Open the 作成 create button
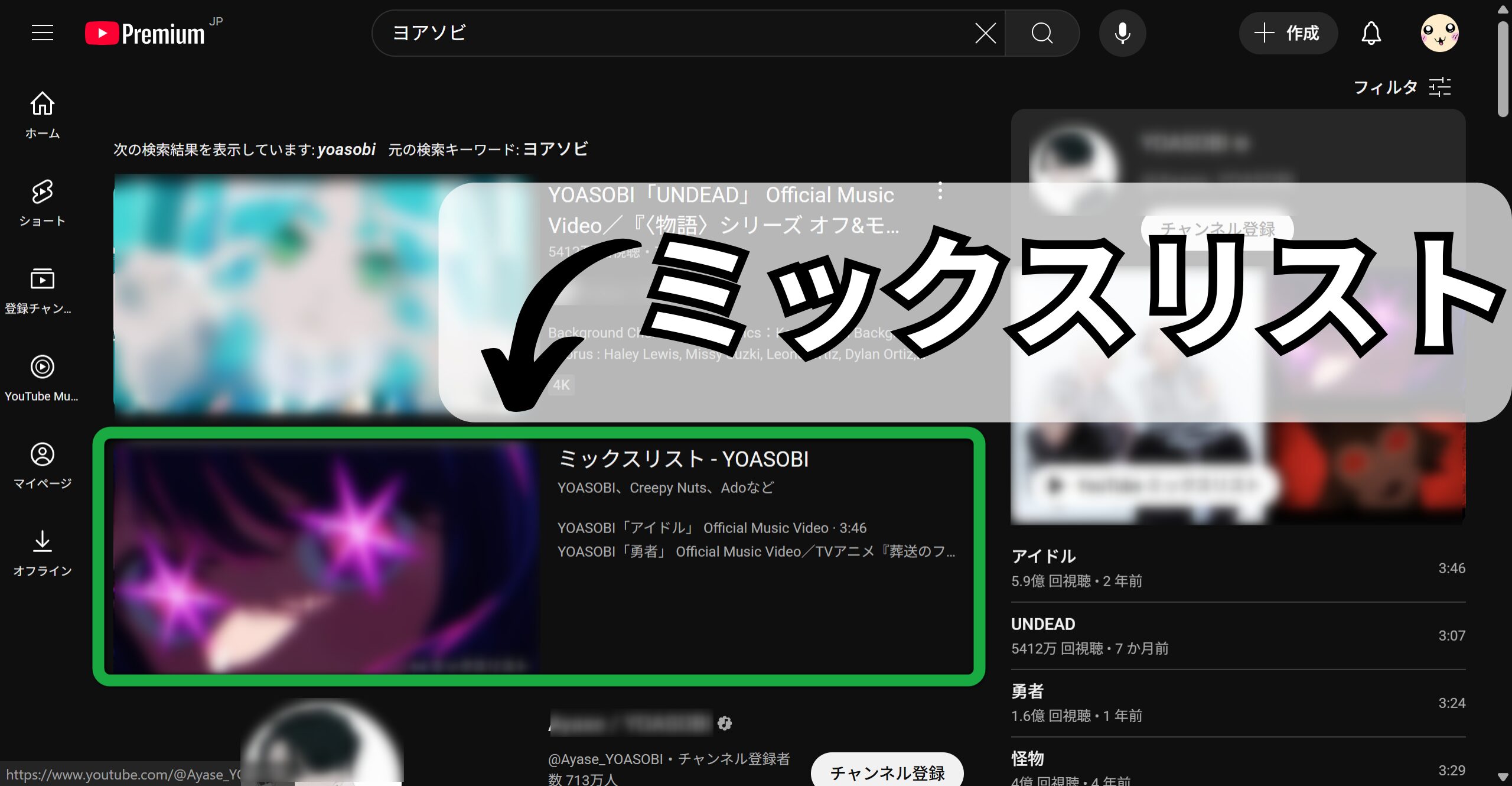The width and height of the screenshot is (1512, 786). (x=1288, y=33)
